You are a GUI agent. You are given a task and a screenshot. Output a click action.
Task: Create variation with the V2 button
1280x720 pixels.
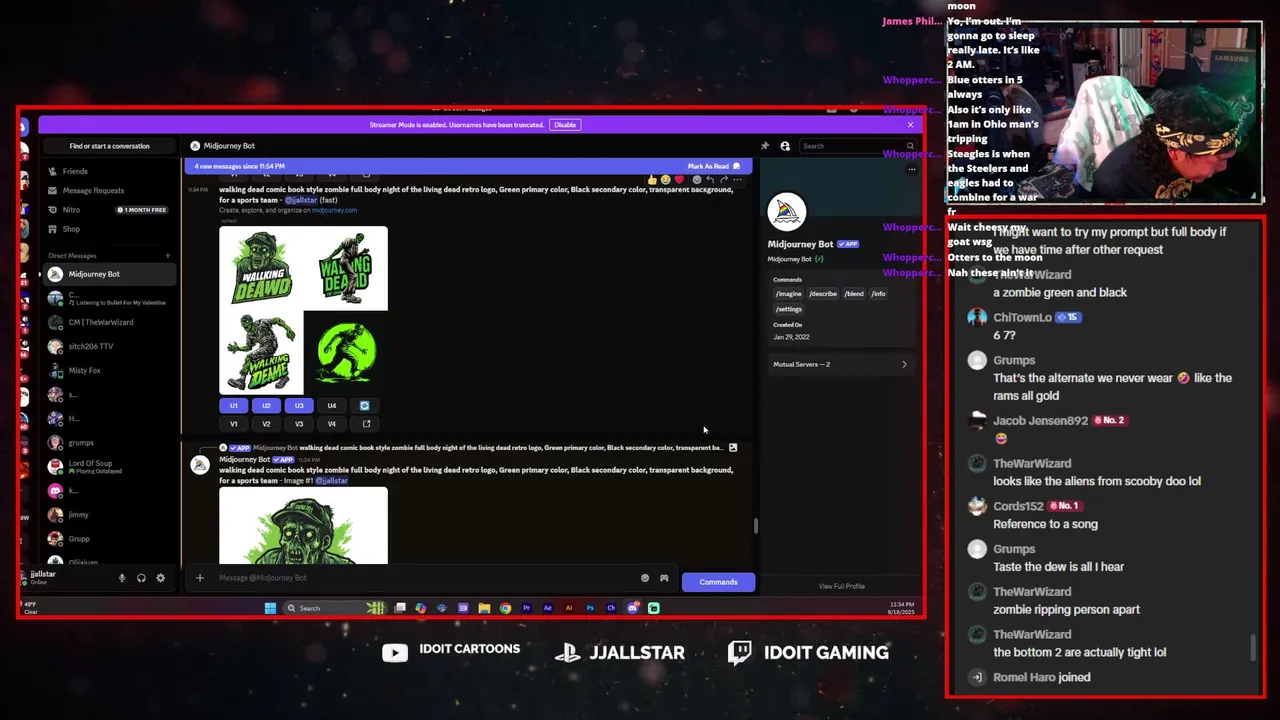(x=266, y=424)
